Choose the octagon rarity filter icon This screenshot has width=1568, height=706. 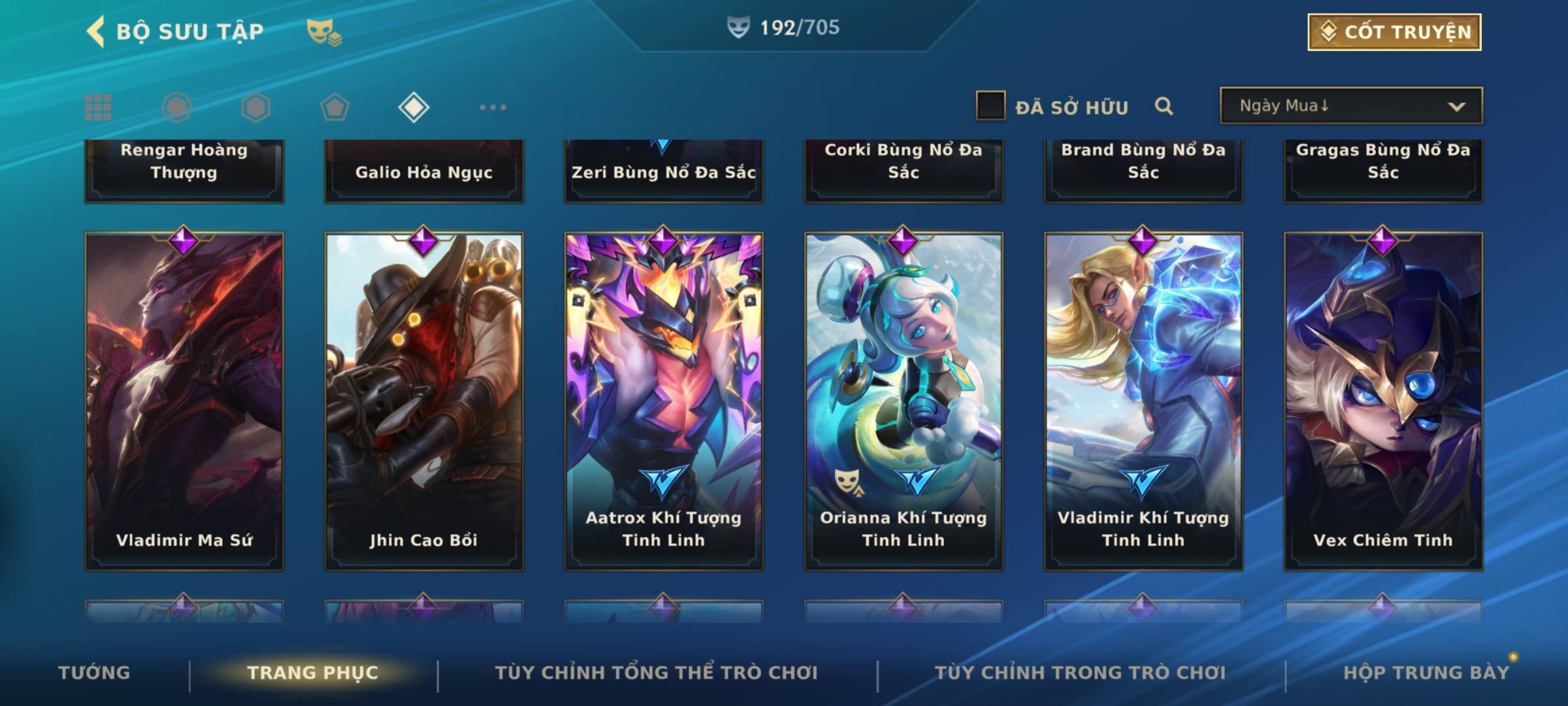(177, 107)
